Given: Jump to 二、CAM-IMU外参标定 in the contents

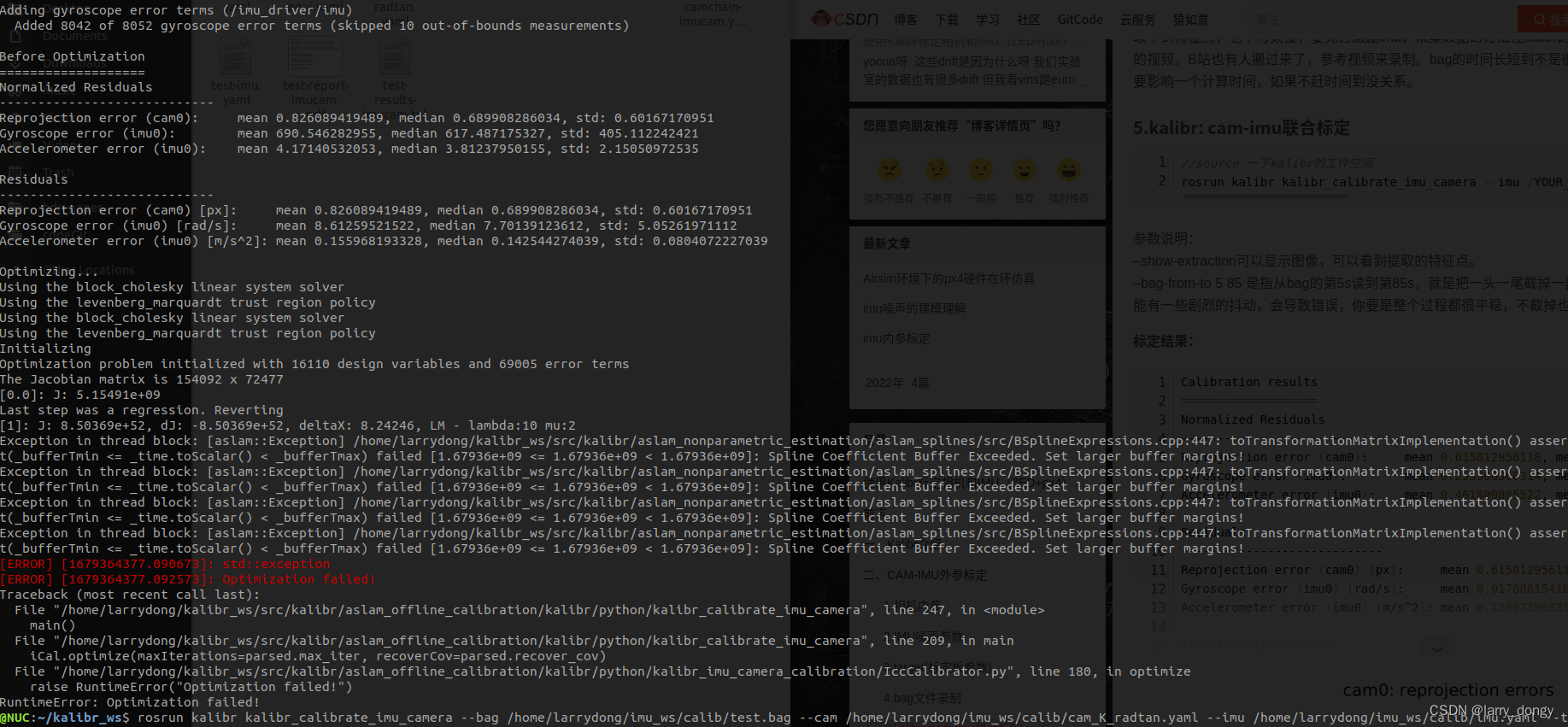Looking at the screenshot, I should click(925, 575).
